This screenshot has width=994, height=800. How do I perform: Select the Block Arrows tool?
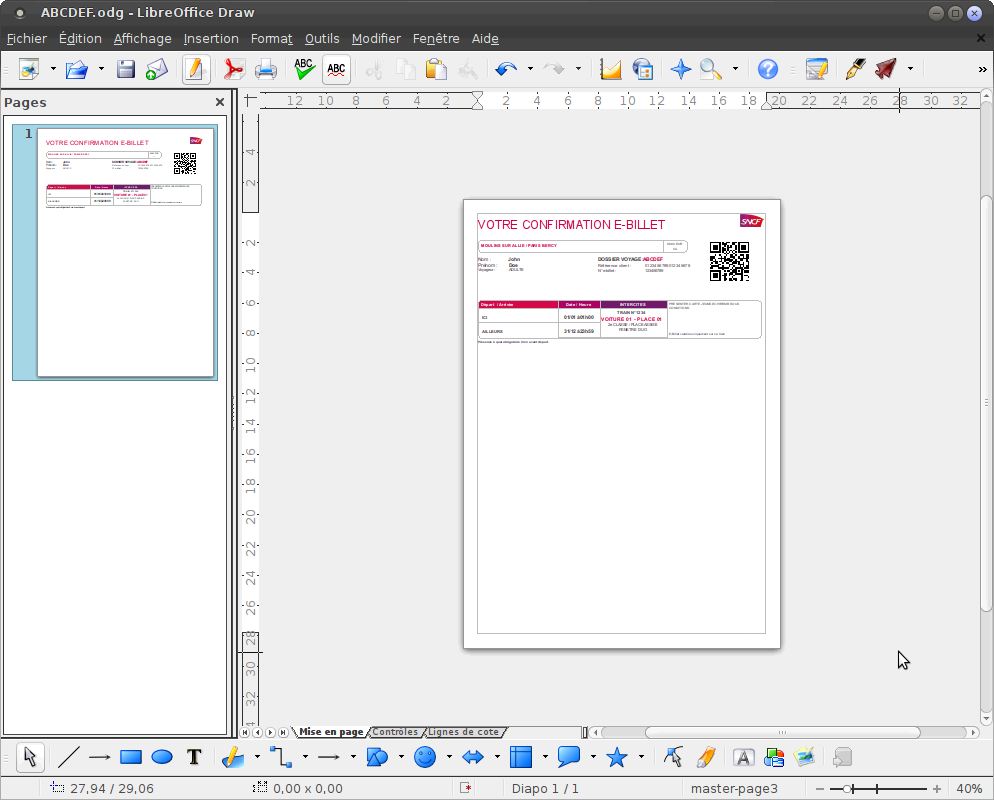point(473,757)
